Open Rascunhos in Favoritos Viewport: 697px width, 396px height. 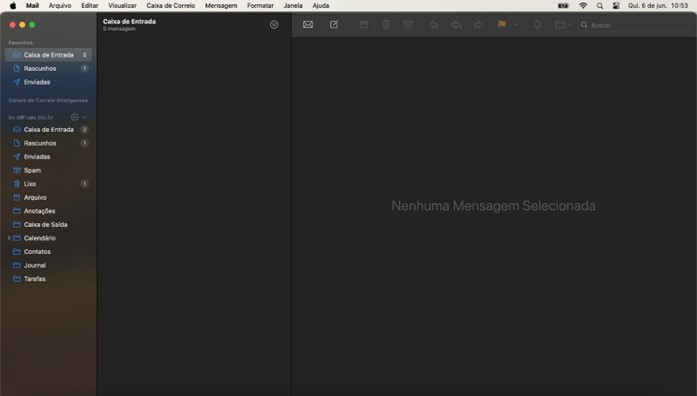[48, 68]
